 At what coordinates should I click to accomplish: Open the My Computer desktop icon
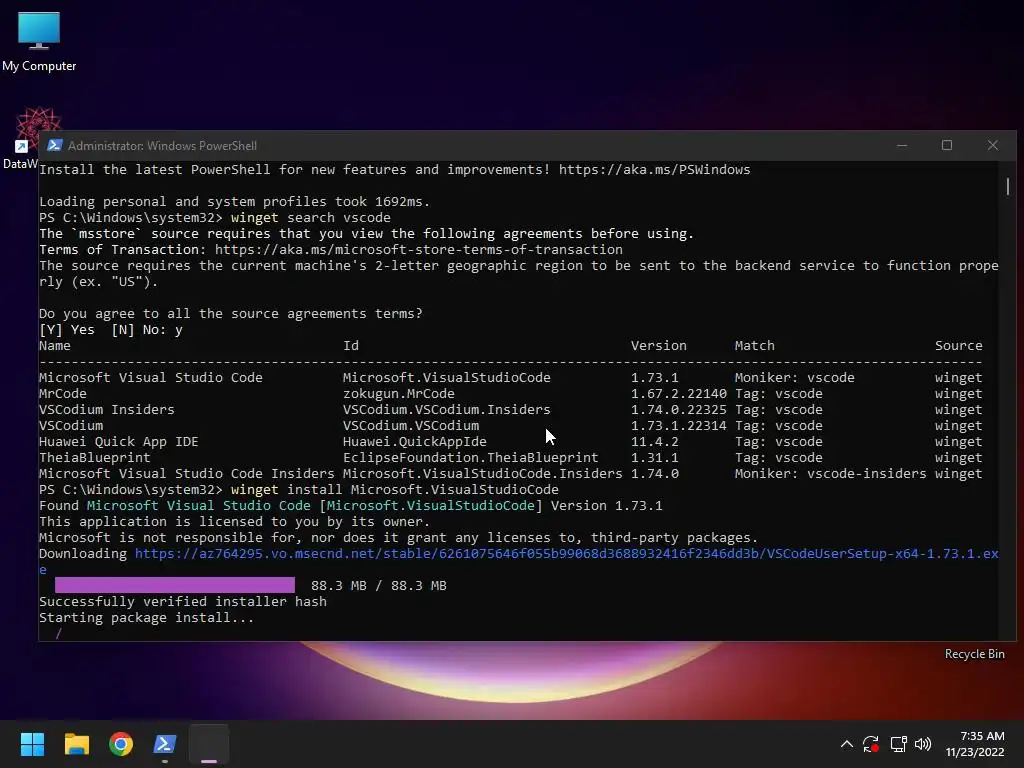[39, 40]
